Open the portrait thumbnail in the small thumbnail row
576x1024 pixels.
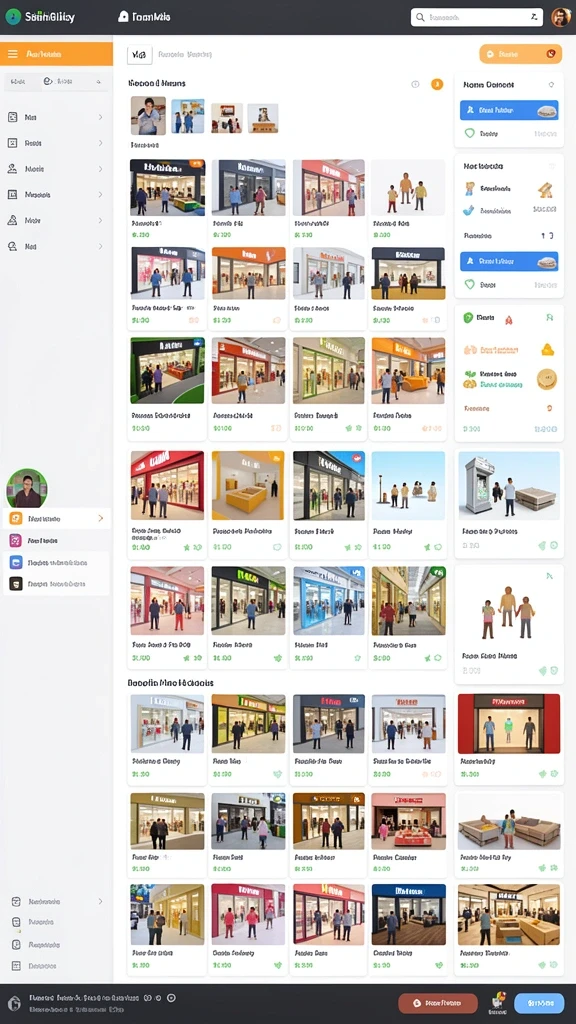tap(148, 116)
